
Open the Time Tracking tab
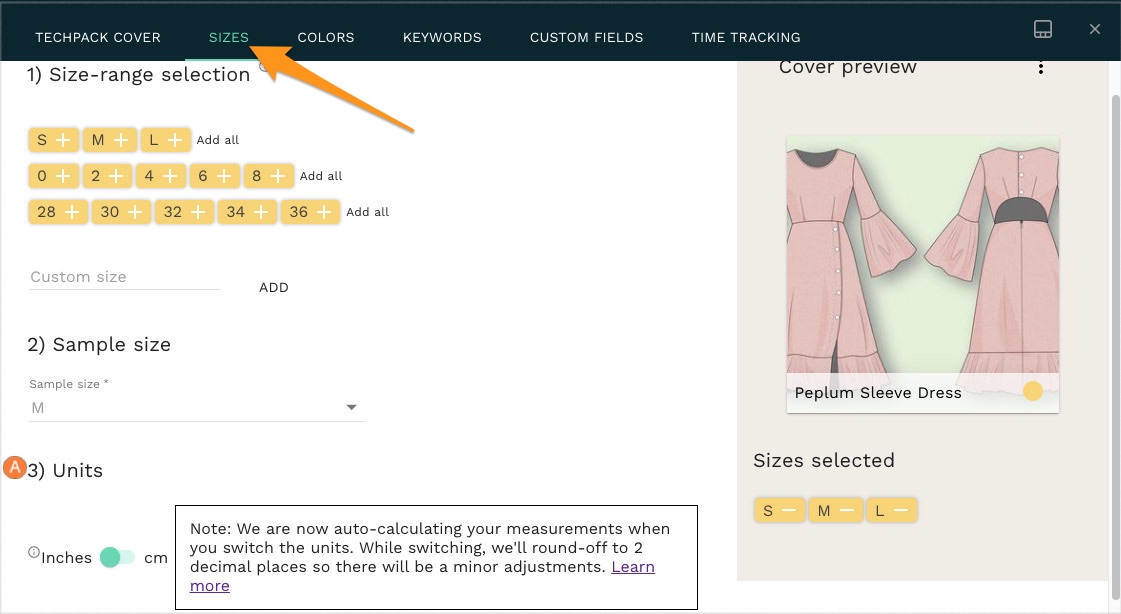tap(746, 37)
